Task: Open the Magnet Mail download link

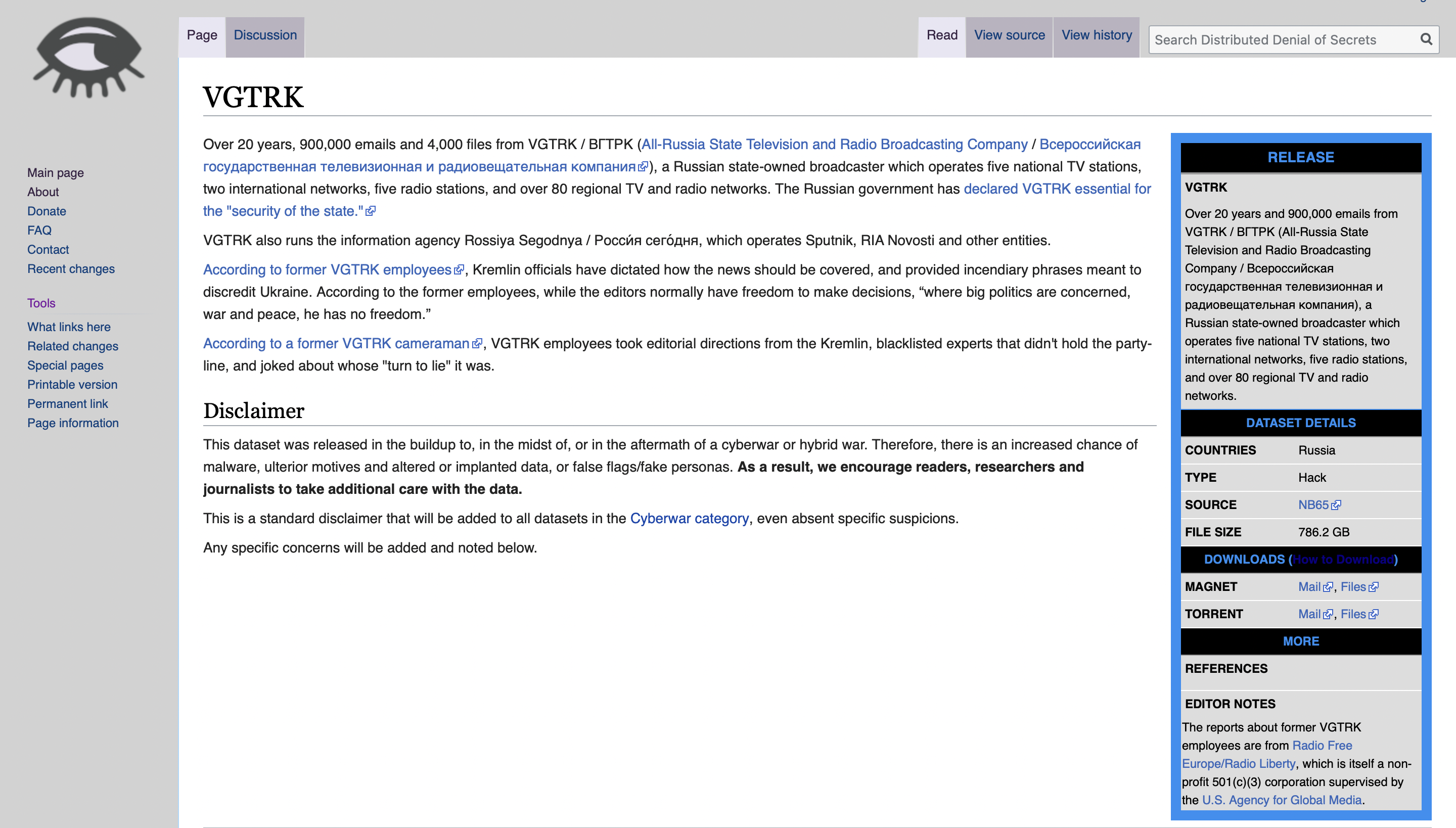Action: [x=1309, y=587]
